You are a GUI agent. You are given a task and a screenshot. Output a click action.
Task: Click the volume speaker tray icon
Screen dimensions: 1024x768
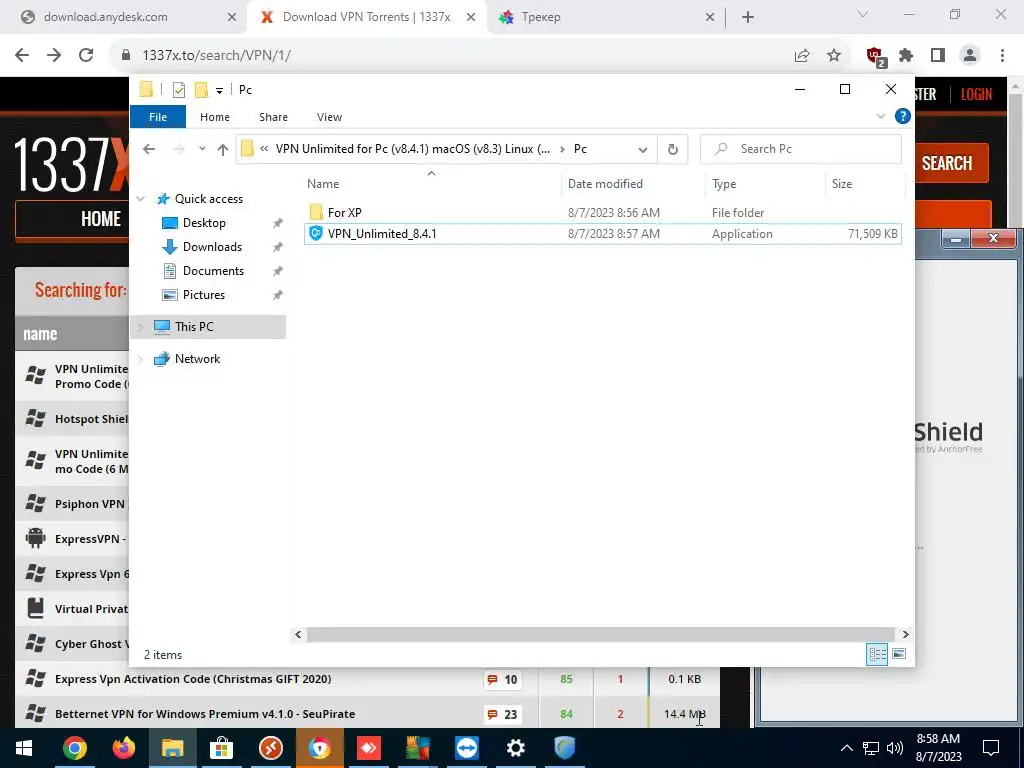pyautogui.click(x=895, y=748)
